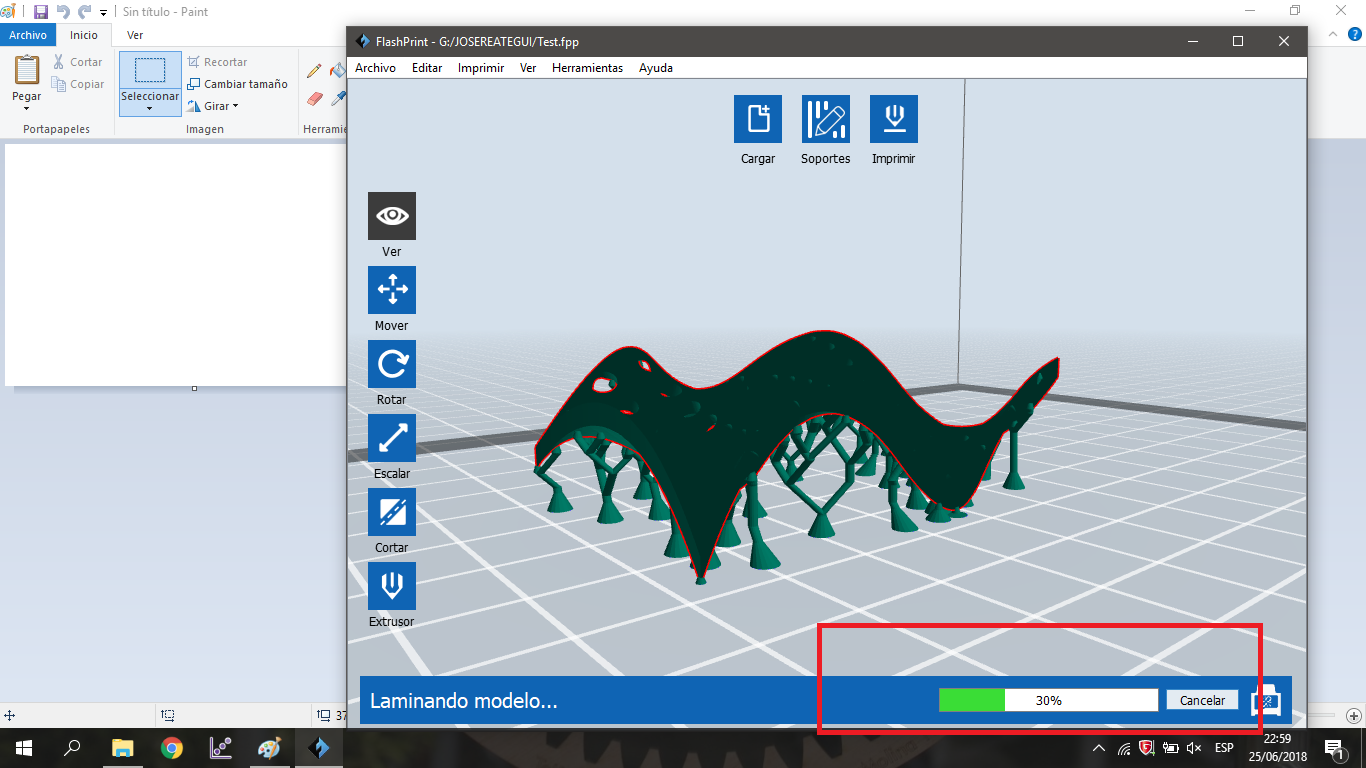Select the pencil tool in Paint
The width and height of the screenshot is (1366, 768).
point(314,70)
